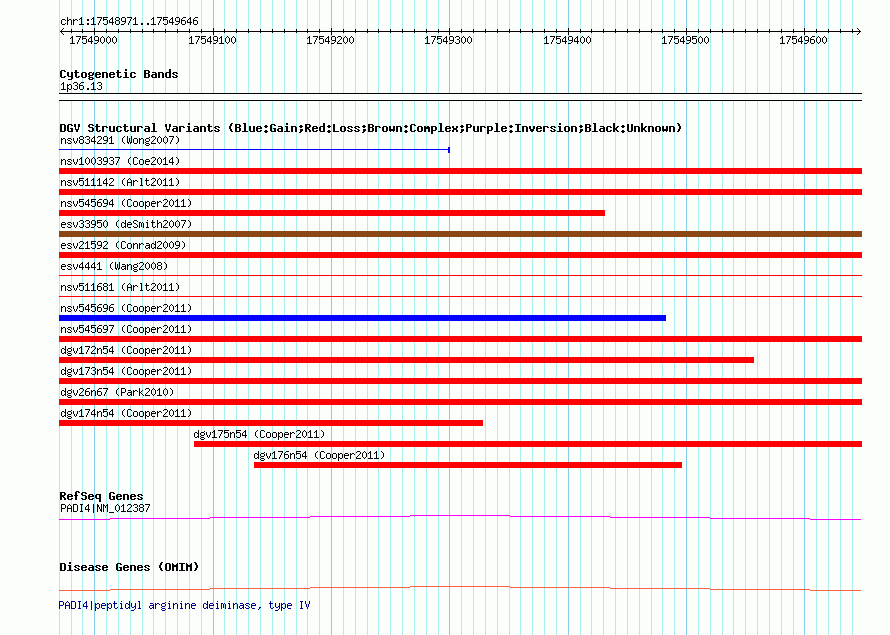Click the dgv176n54 (Cooper2011) variant label

click(319, 455)
